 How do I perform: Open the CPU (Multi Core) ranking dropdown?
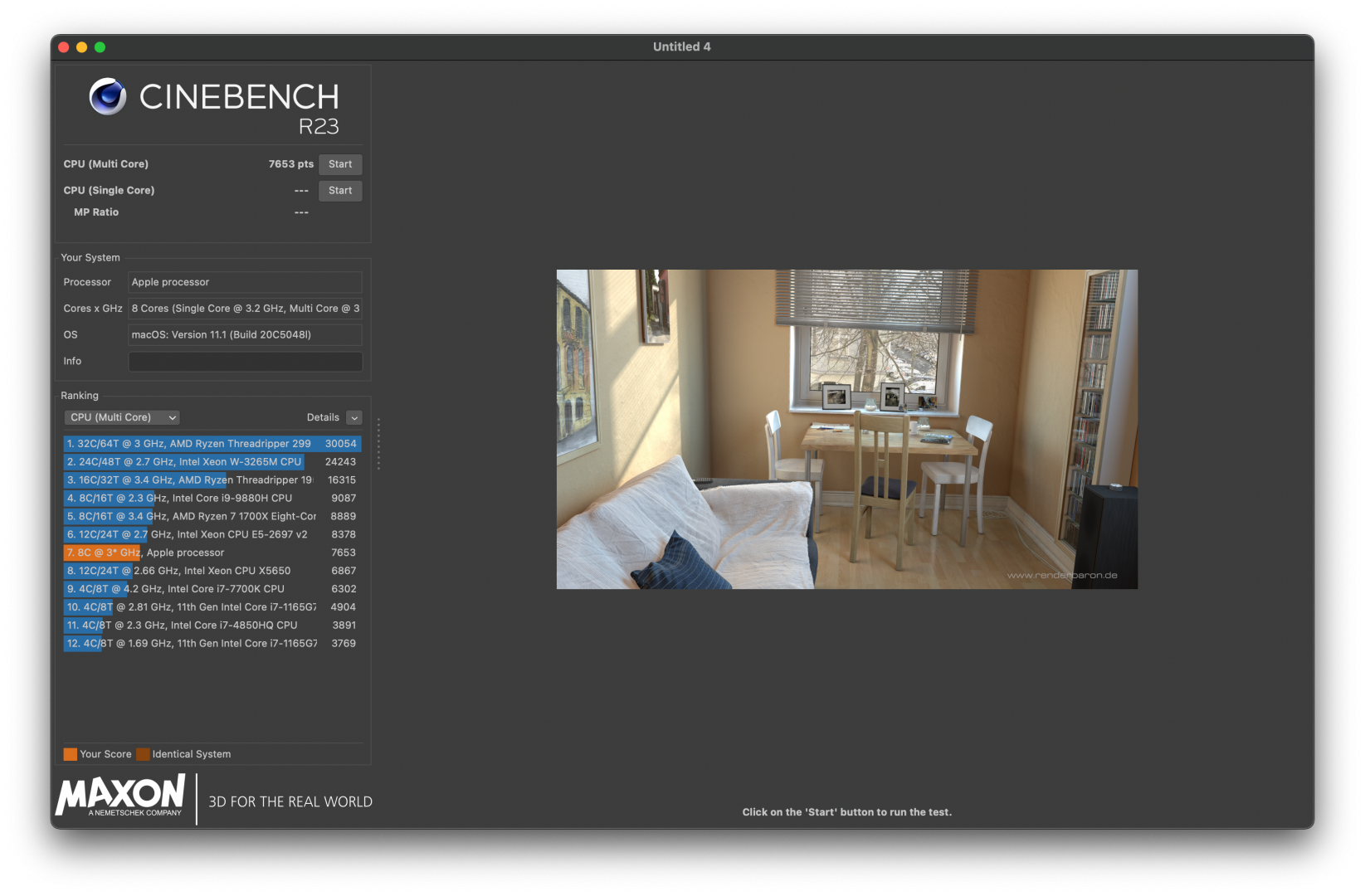click(x=122, y=417)
